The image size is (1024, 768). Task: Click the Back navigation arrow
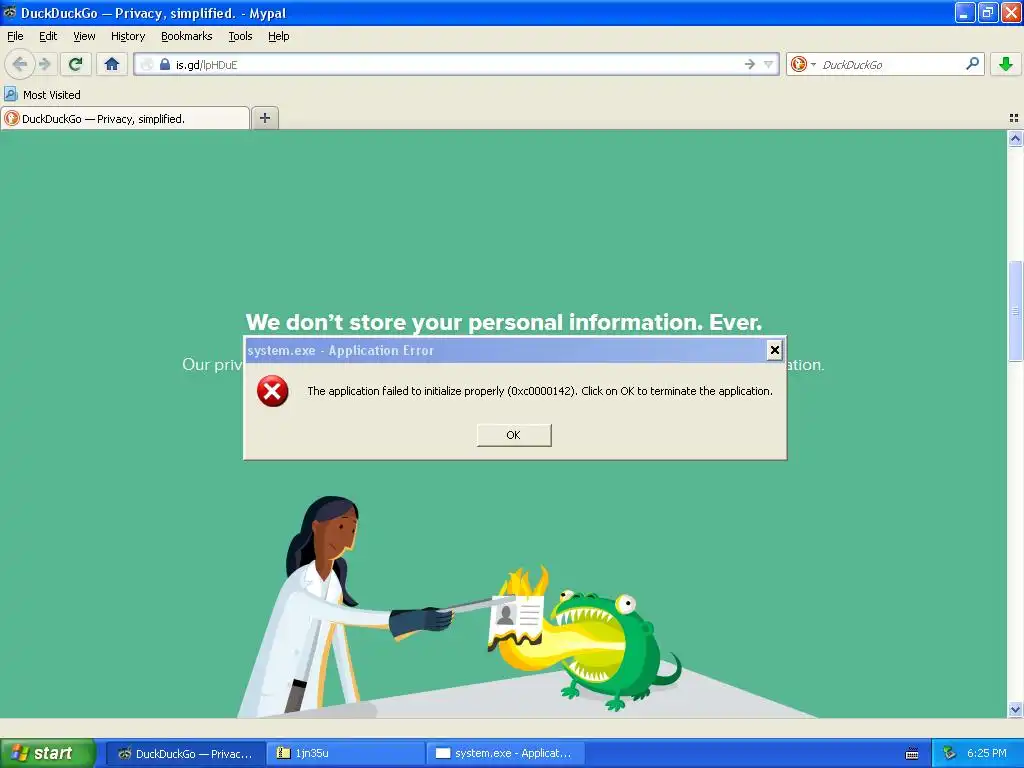point(20,64)
